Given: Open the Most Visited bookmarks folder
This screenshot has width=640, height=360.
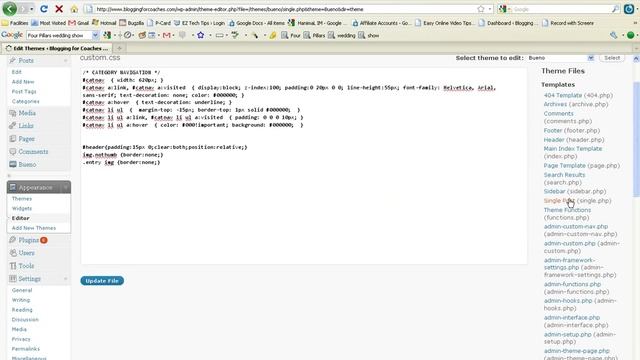Looking at the screenshot, I should click(x=49, y=23).
